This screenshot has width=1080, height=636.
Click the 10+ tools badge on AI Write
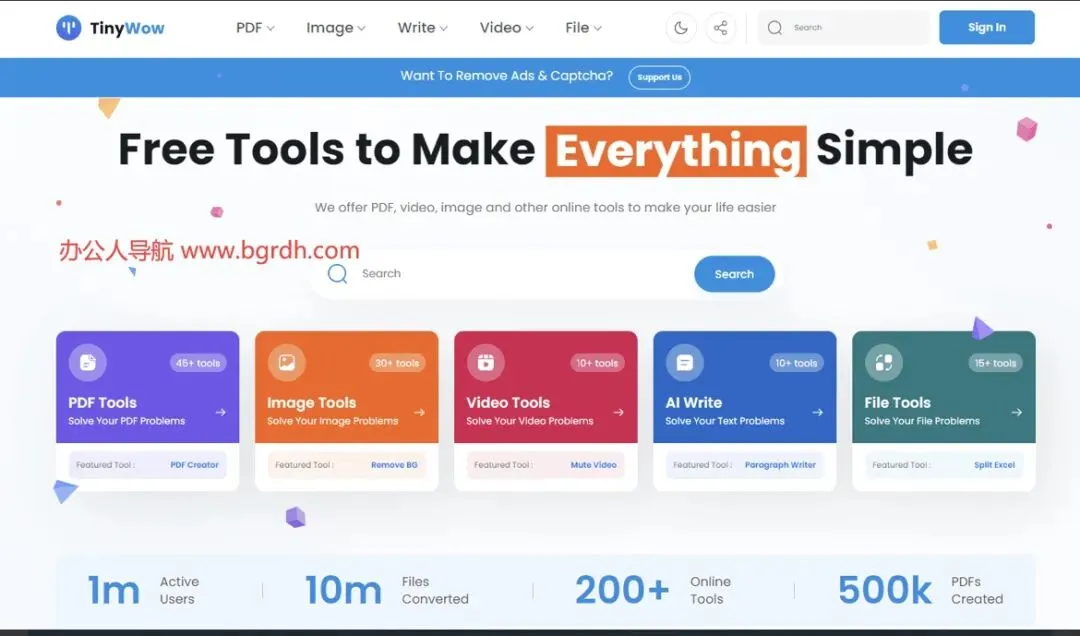coord(796,363)
